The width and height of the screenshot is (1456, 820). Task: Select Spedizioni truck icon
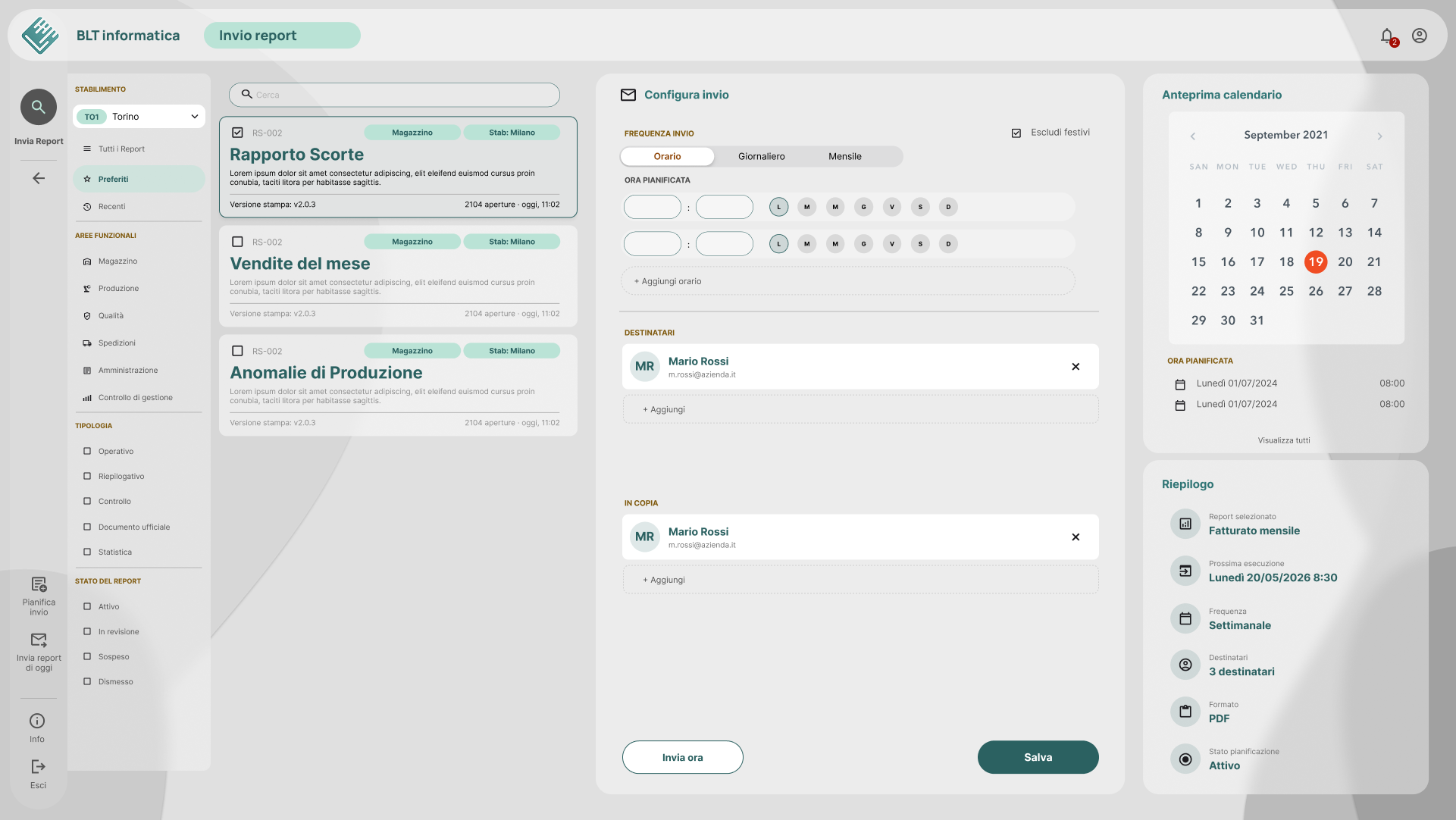coord(87,343)
